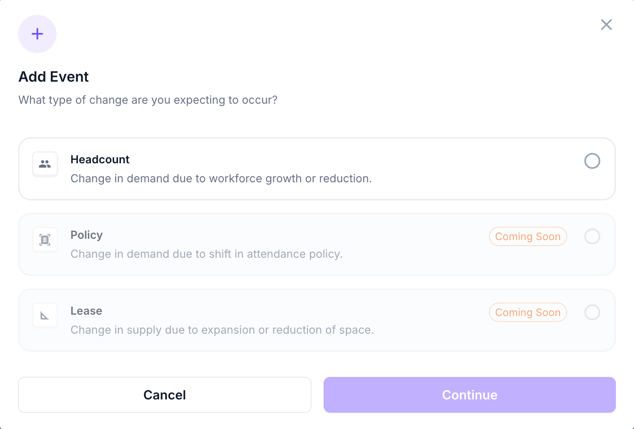The height and width of the screenshot is (429, 634).
Task: Click the Headcount people icon
Action: tap(45, 164)
